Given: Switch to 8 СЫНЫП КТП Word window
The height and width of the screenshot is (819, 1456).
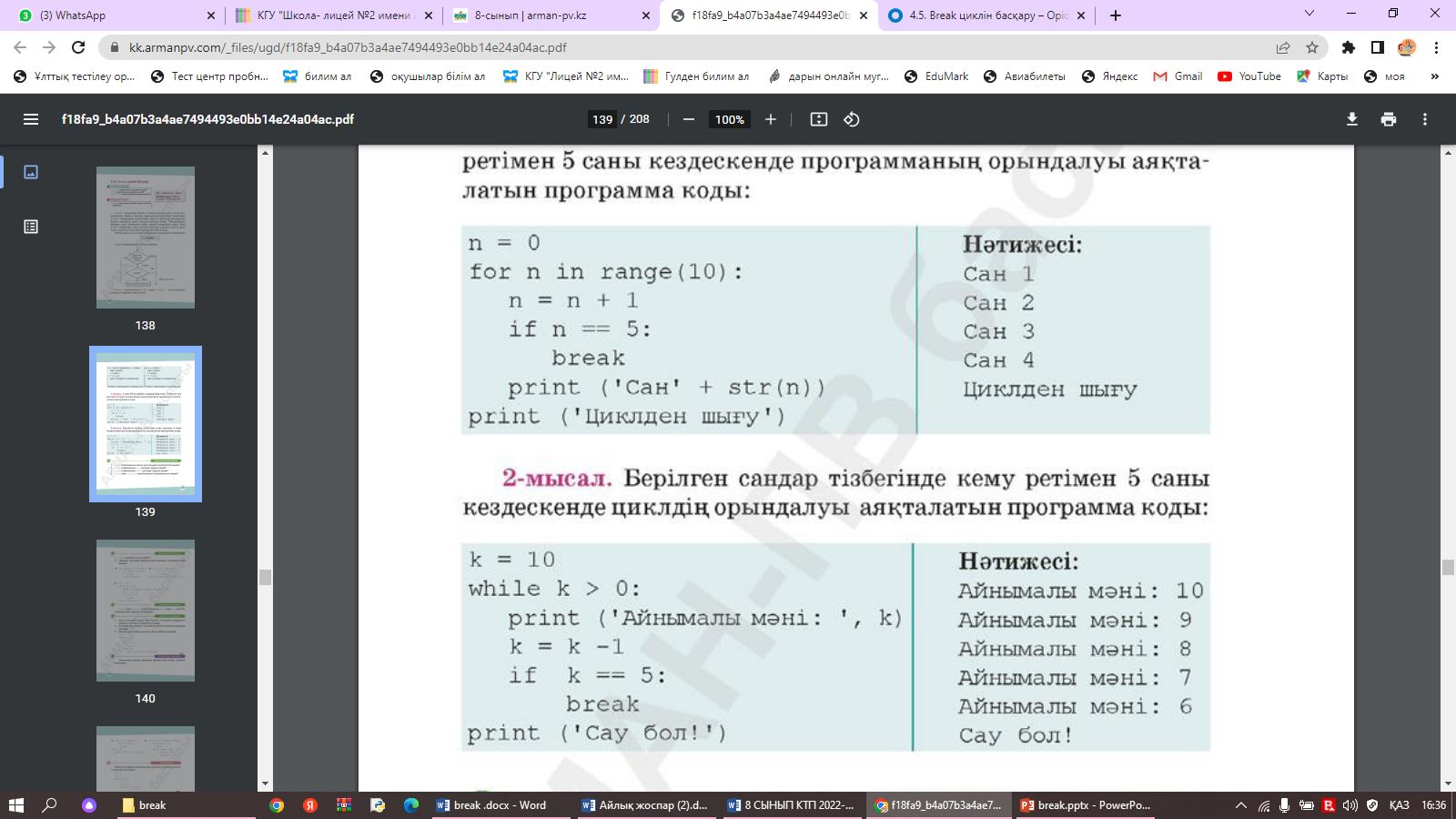Looking at the screenshot, I should tap(793, 805).
